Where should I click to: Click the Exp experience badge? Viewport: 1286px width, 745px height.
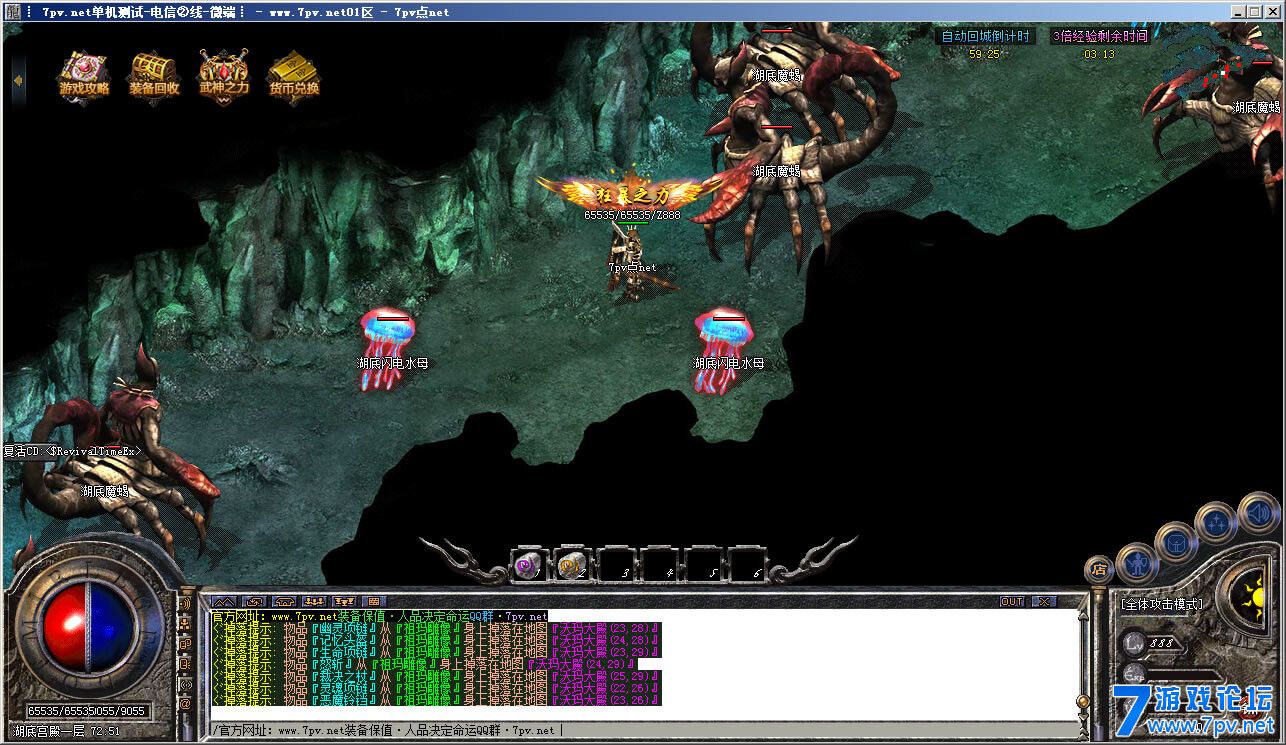(x=1133, y=674)
